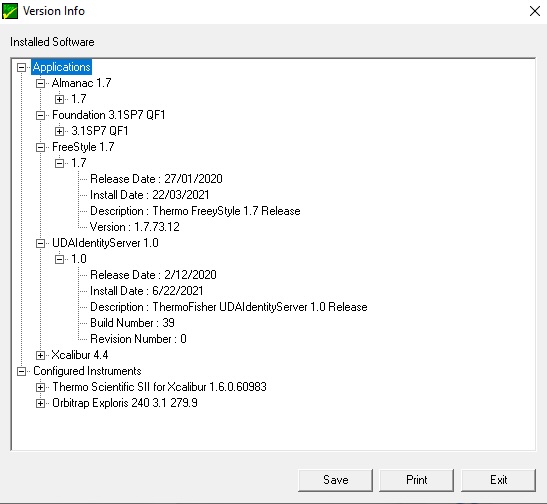
Task: Collapse the 1.0 node under UDAIdentityServer
Action: [59, 259]
